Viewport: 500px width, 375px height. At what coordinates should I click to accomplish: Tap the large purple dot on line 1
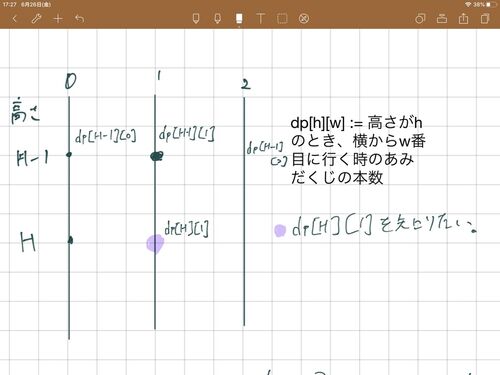point(155,244)
